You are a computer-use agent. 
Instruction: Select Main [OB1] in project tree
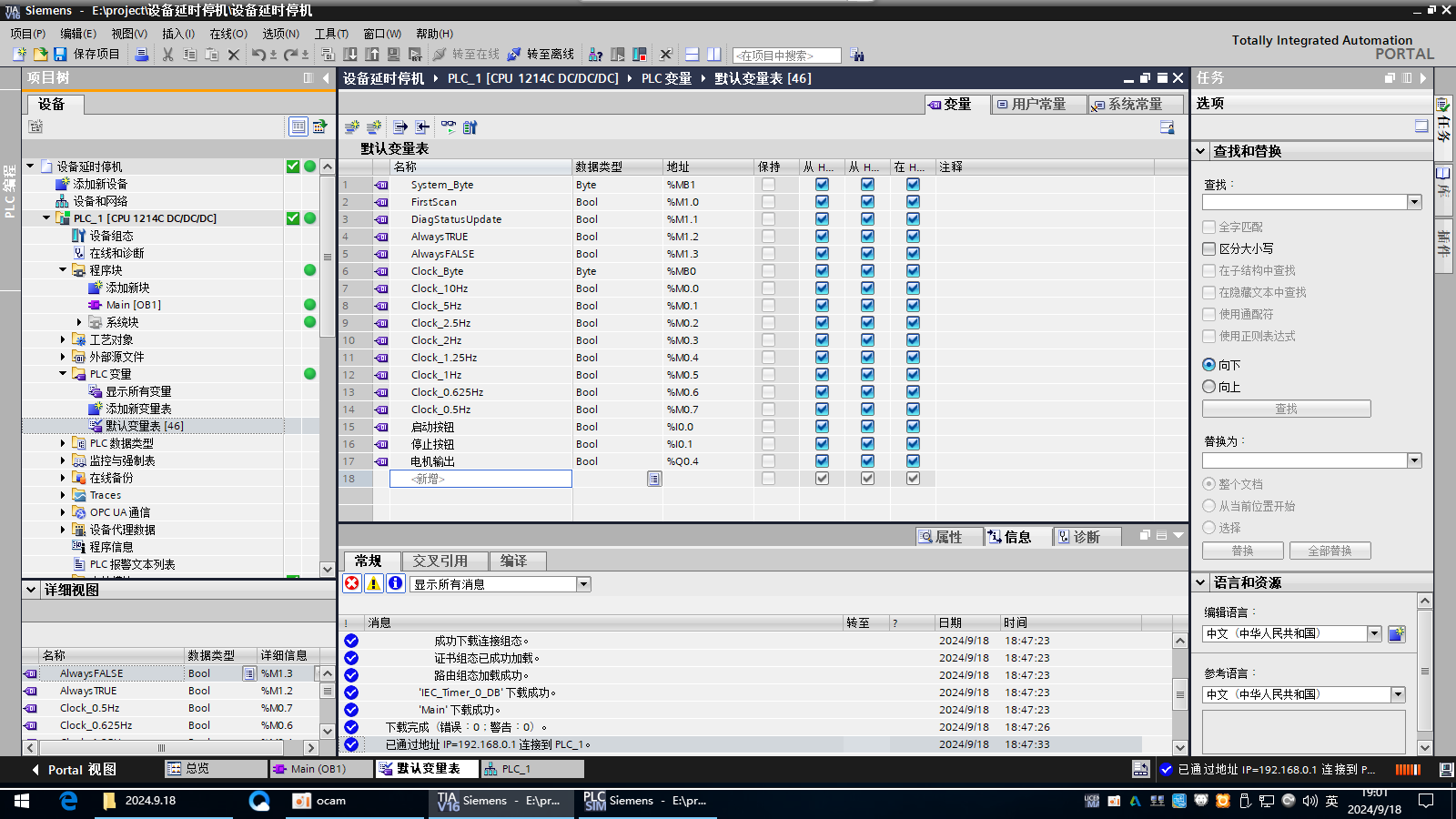(133, 305)
